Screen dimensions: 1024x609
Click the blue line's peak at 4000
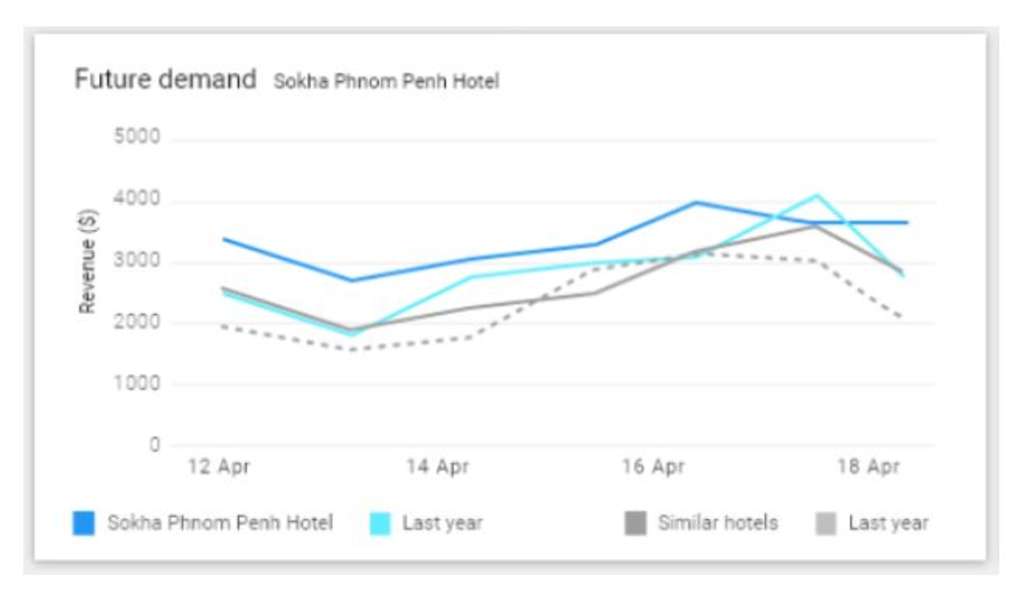tap(697, 202)
